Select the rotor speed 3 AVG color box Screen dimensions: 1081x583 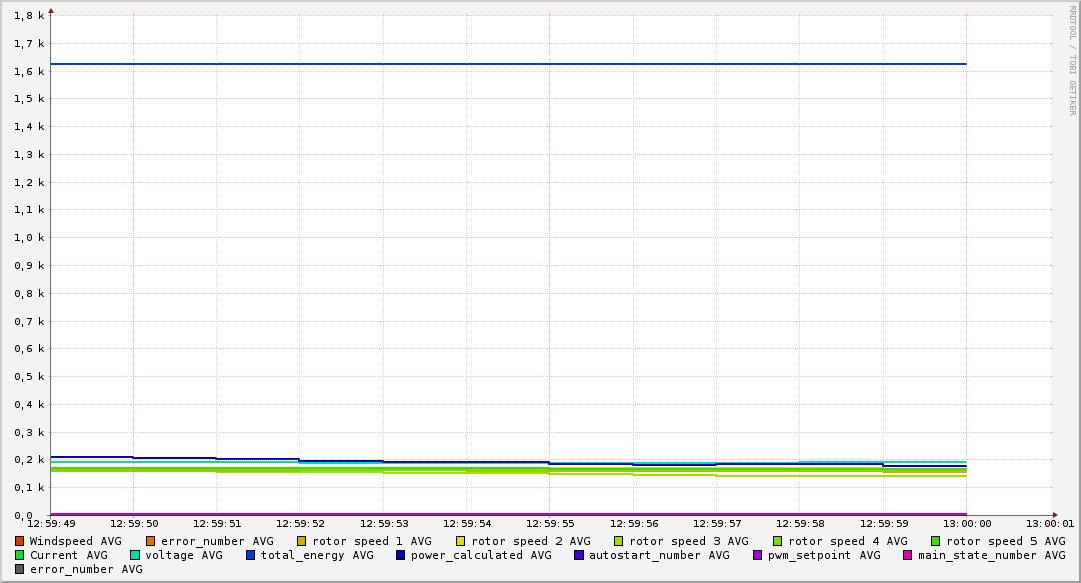(619, 541)
